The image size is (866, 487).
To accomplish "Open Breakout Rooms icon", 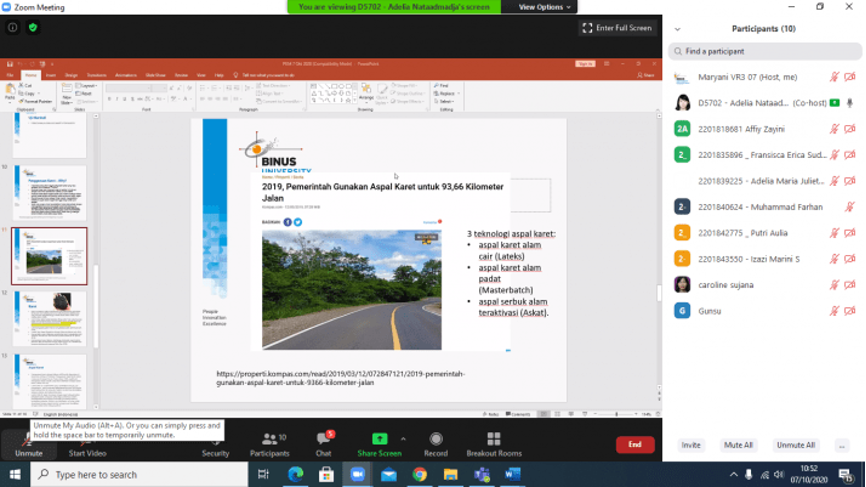I will click(493, 440).
